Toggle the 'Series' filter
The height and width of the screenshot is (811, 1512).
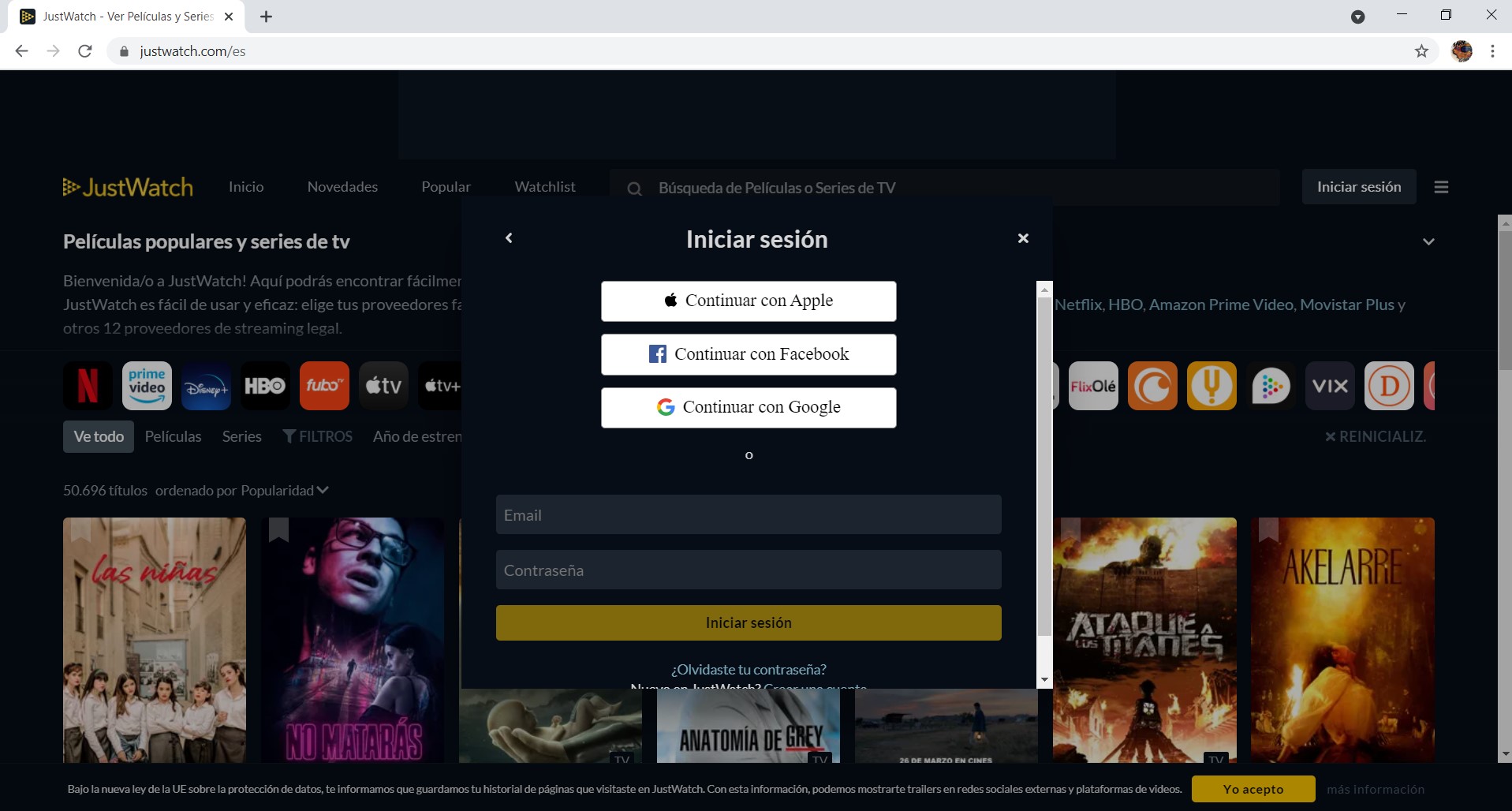[241, 436]
